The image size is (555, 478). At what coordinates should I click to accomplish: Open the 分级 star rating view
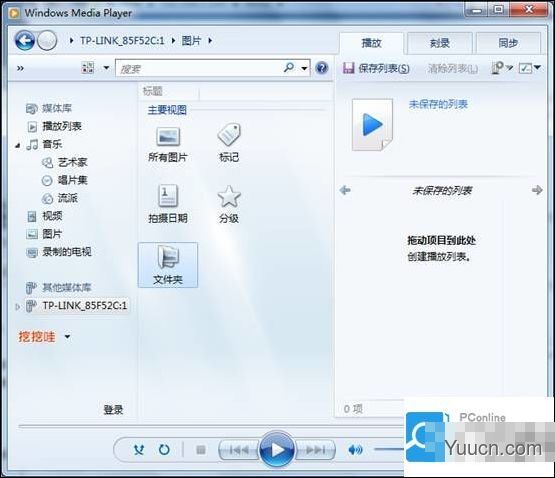click(x=229, y=205)
